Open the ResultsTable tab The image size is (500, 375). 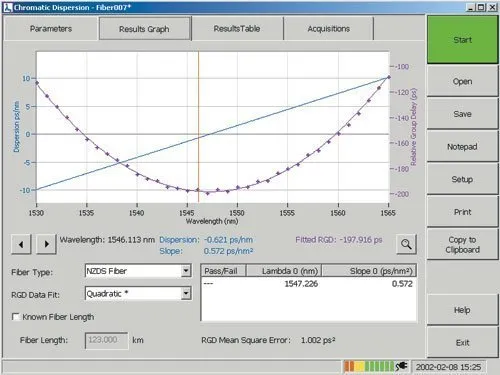237,29
